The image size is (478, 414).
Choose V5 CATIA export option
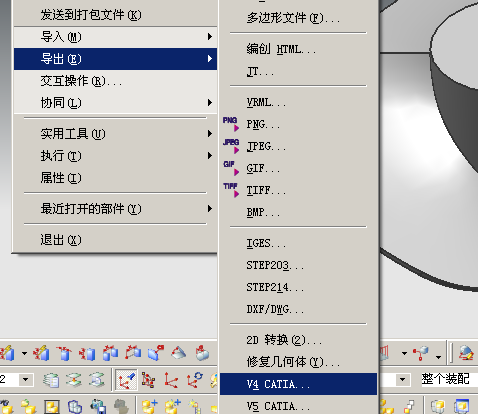298,406
